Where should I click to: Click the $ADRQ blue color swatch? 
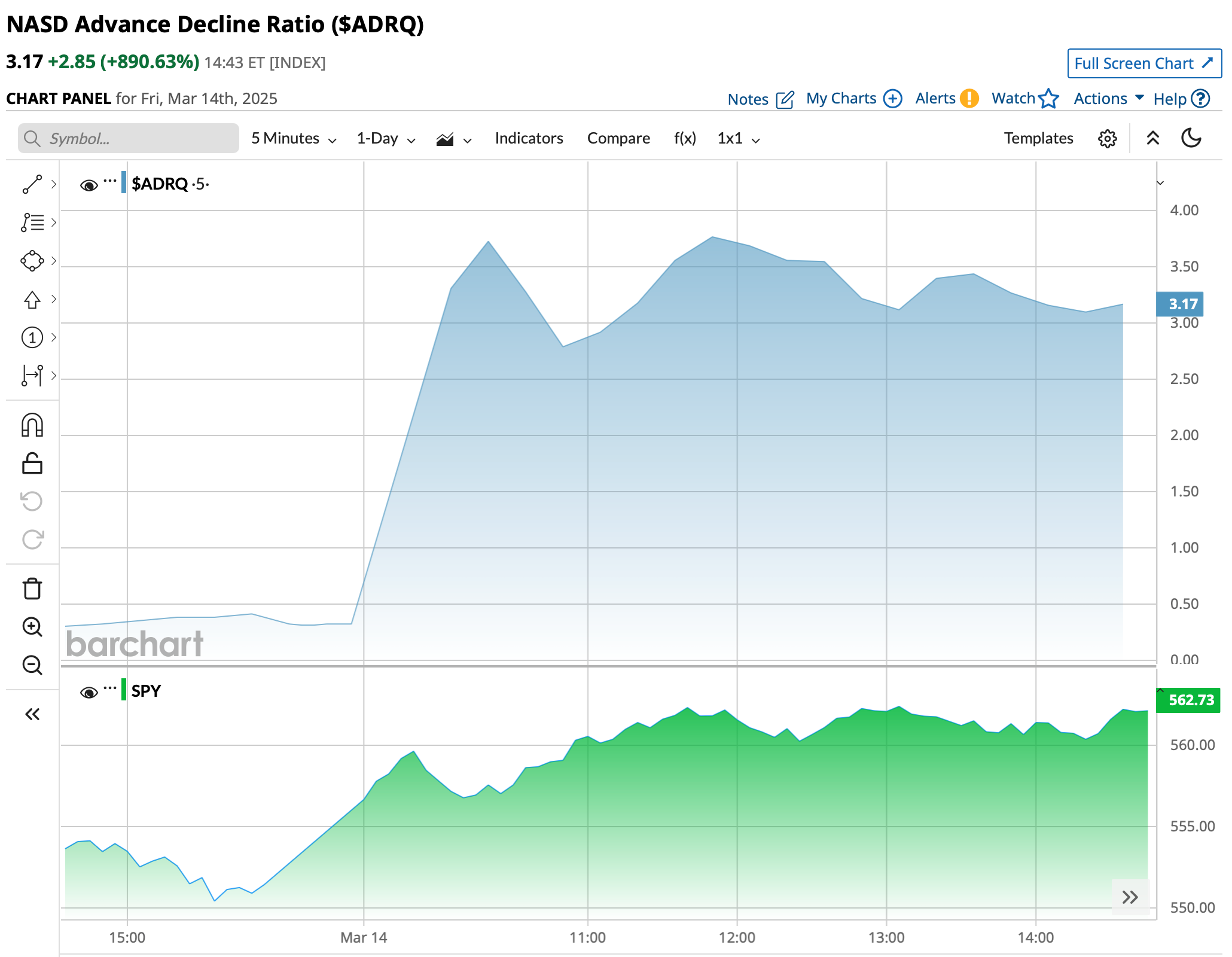point(124,182)
